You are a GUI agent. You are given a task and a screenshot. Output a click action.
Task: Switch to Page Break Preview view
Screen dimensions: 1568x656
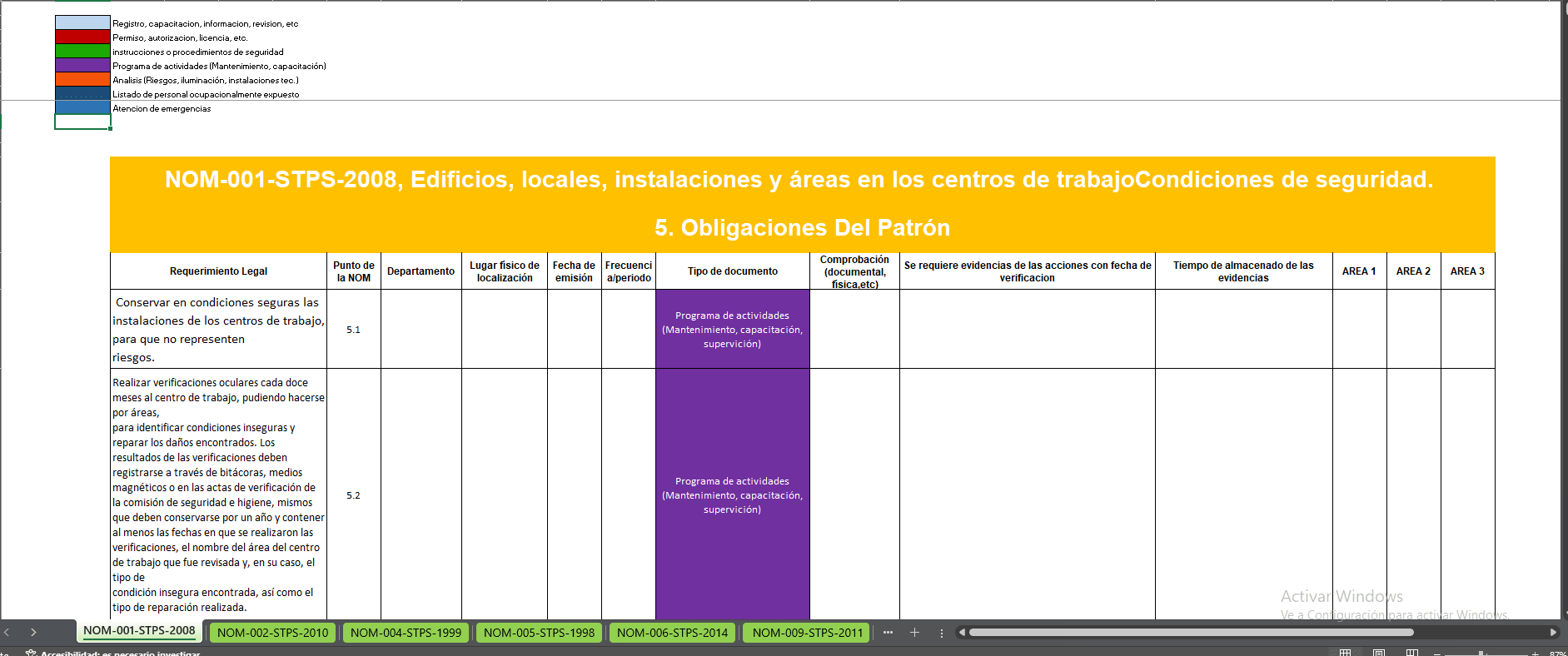coord(1411,653)
